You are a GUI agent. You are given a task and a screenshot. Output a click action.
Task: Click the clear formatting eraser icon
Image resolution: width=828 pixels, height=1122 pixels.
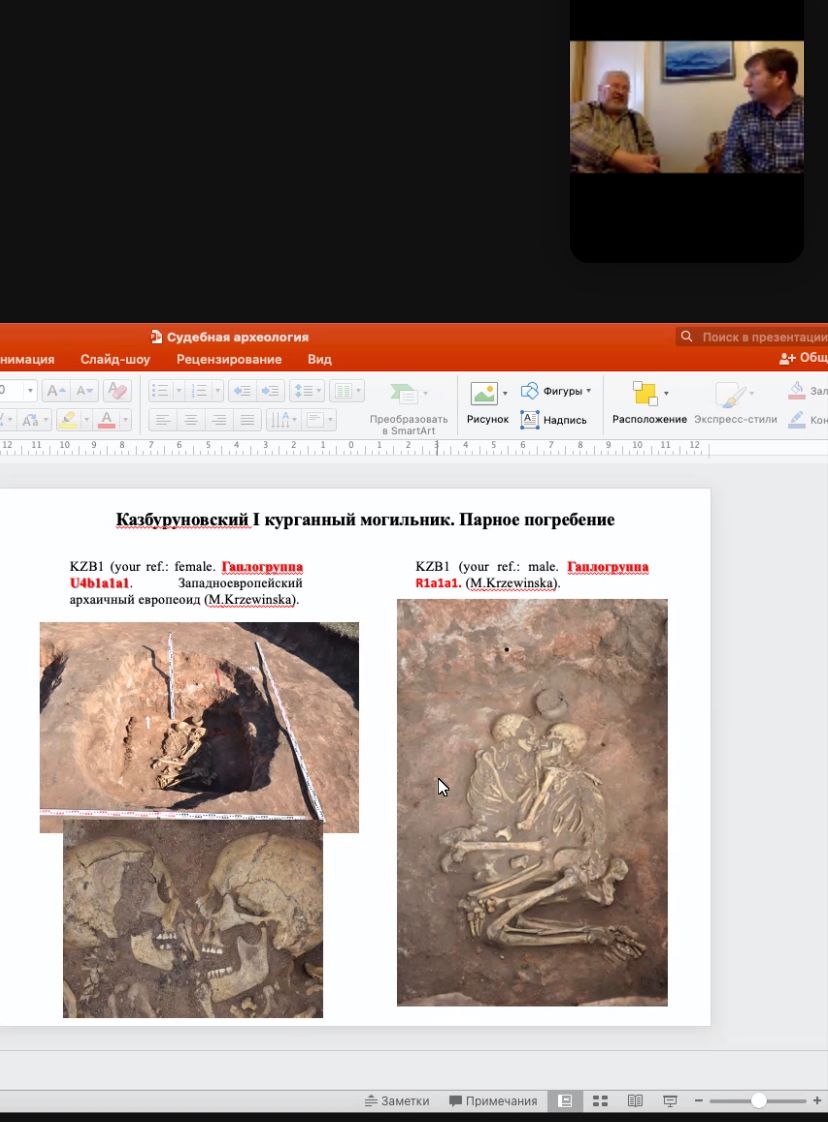click(x=117, y=391)
